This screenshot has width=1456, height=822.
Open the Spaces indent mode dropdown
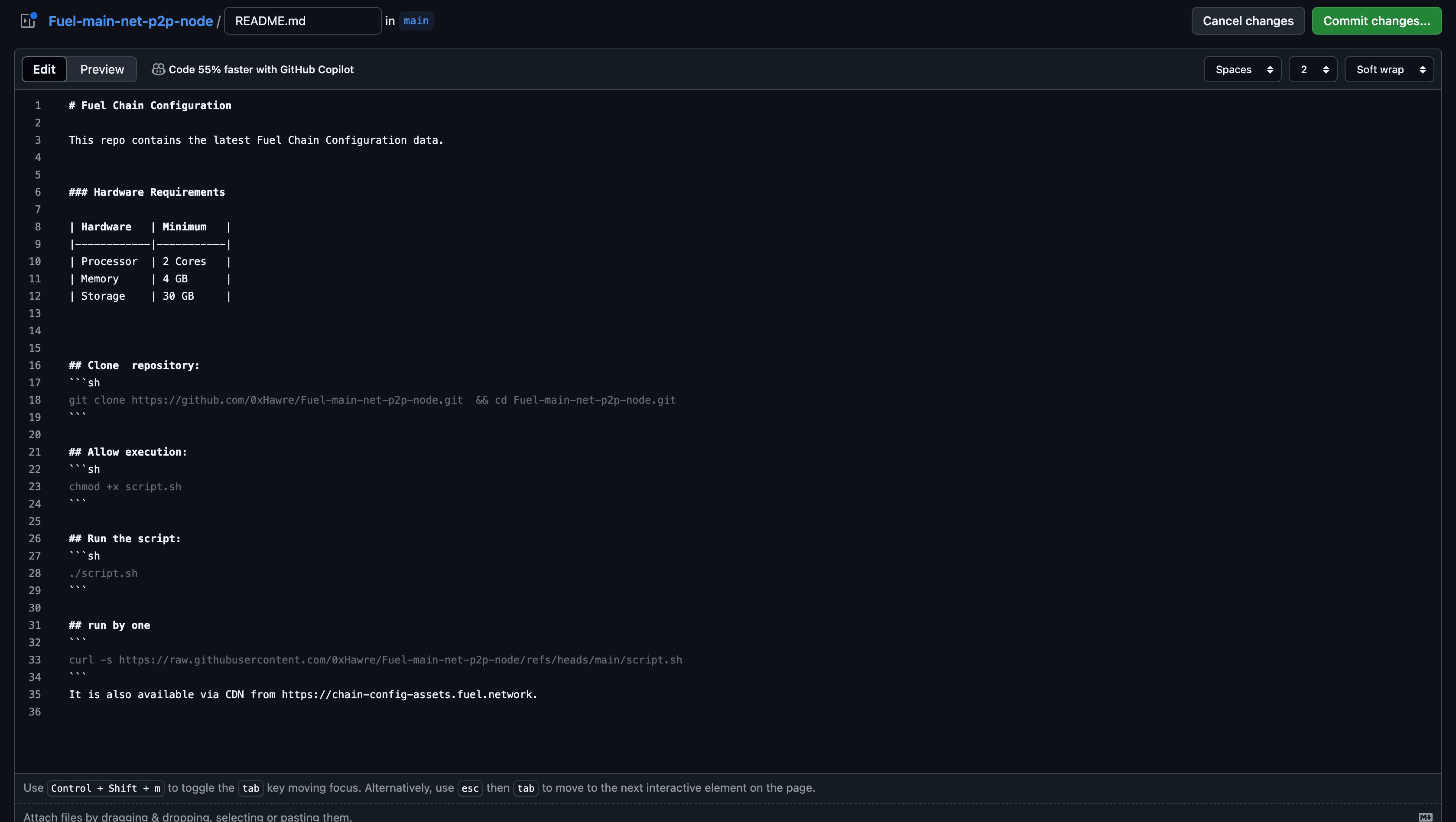click(1242, 69)
